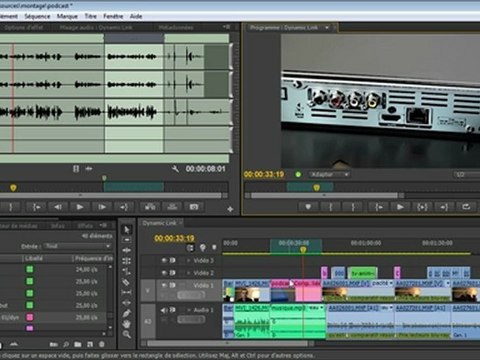
Task: Open Program monitor sequence dropdown arrow
Action: (327, 27)
